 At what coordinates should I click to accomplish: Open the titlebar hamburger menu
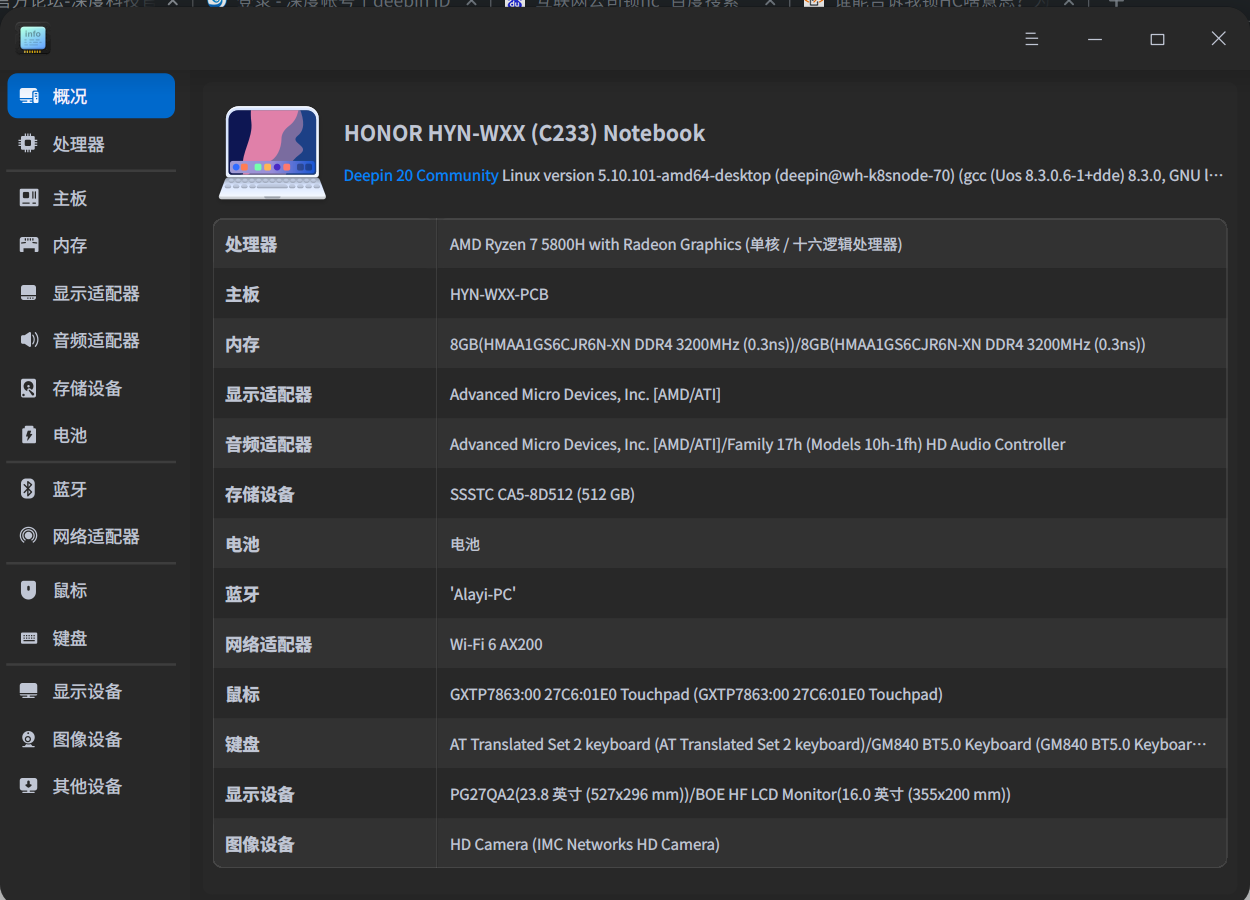pos(1031,39)
